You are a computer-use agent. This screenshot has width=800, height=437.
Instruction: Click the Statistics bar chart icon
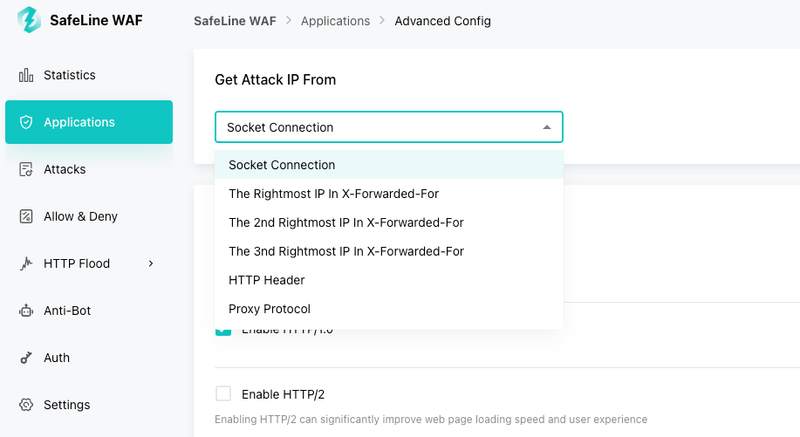point(26,75)
